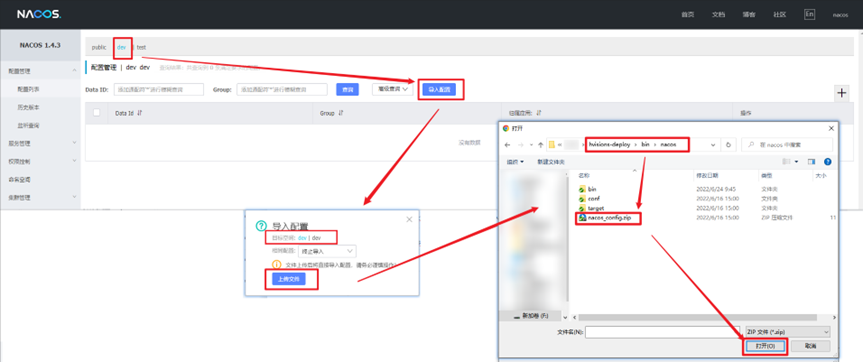
Task: Click the back arrow in file dialog
Action: pos(507,145)
